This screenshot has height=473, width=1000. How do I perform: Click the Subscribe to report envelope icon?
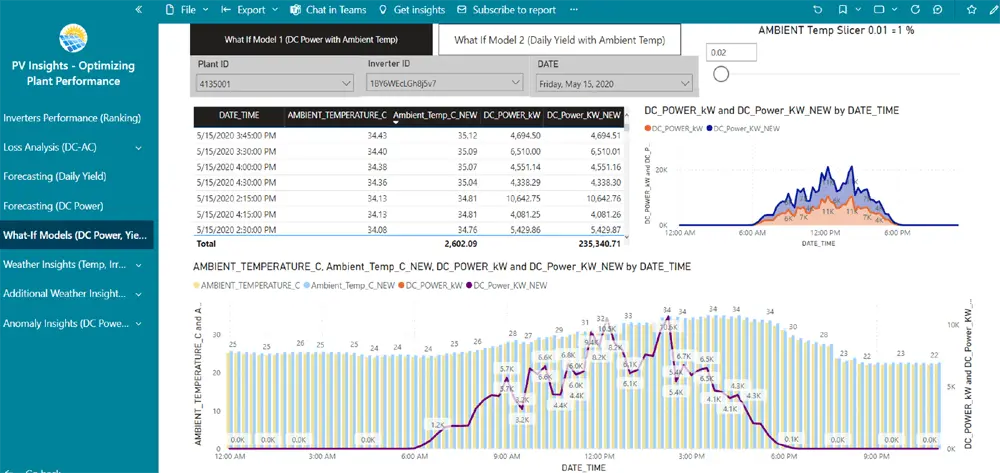pos(461,9)
